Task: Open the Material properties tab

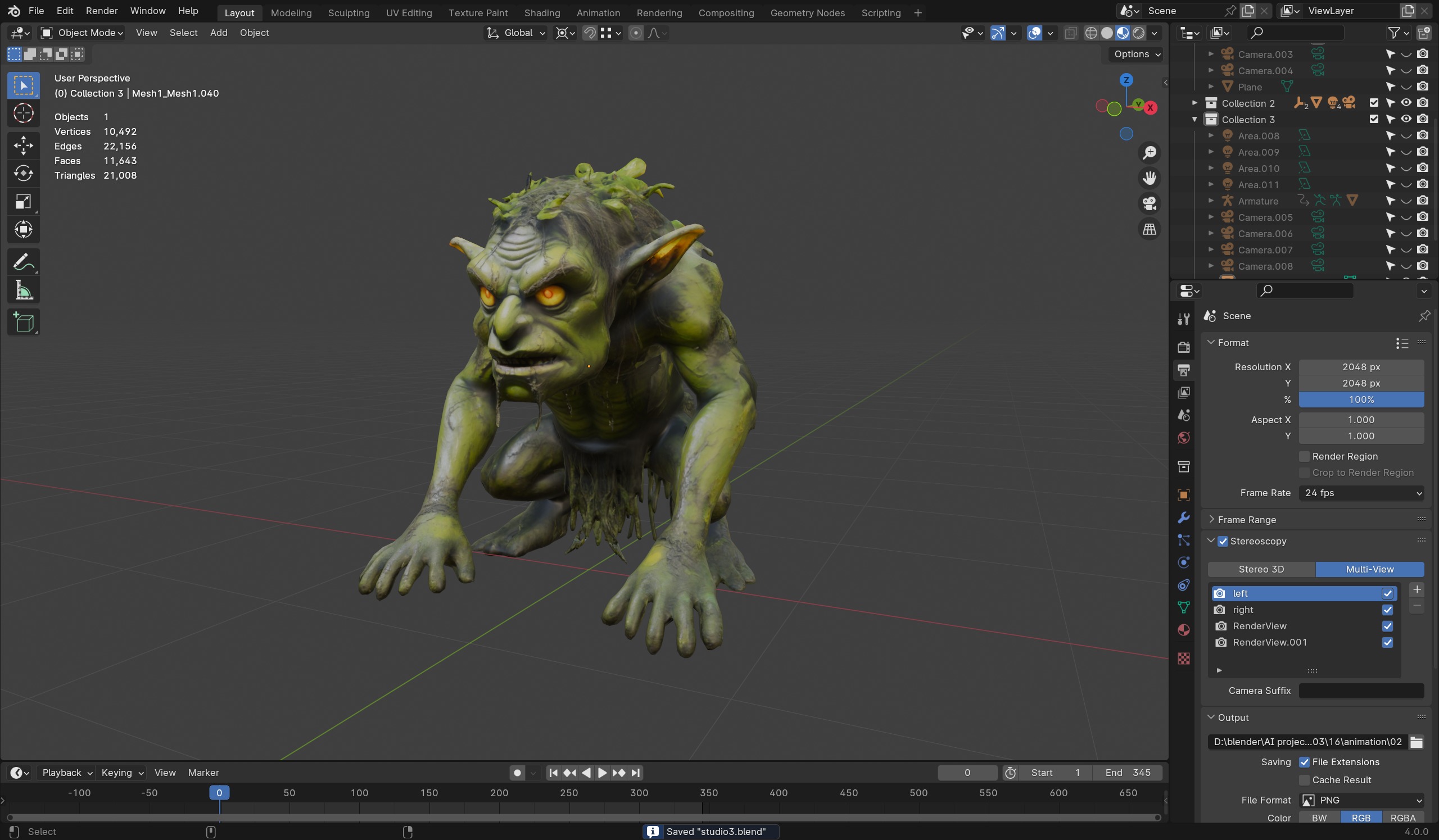Action: point(1183,630)
